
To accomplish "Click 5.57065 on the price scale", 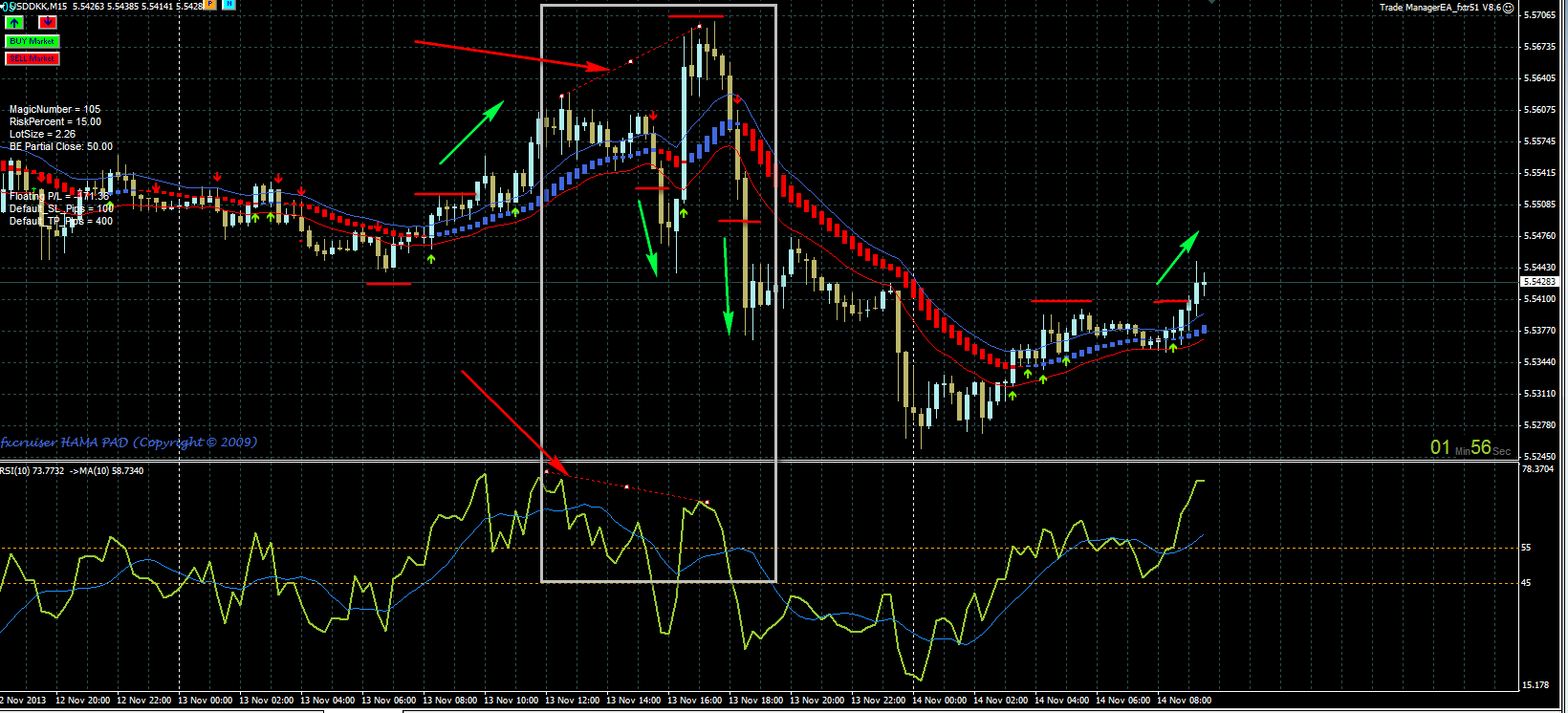I will coord(1538,15).
